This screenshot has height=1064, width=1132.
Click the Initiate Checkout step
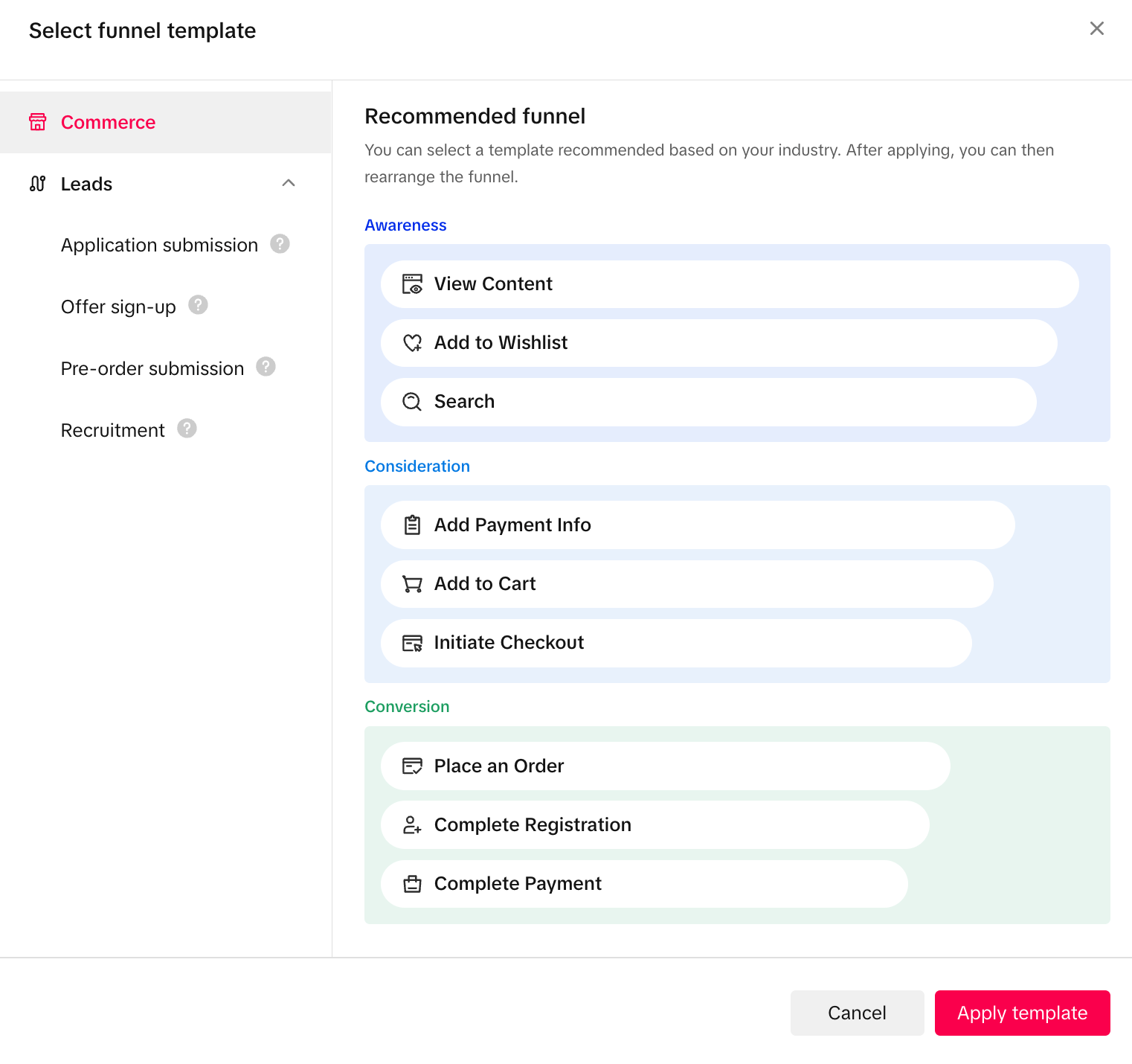pos(676,643)
